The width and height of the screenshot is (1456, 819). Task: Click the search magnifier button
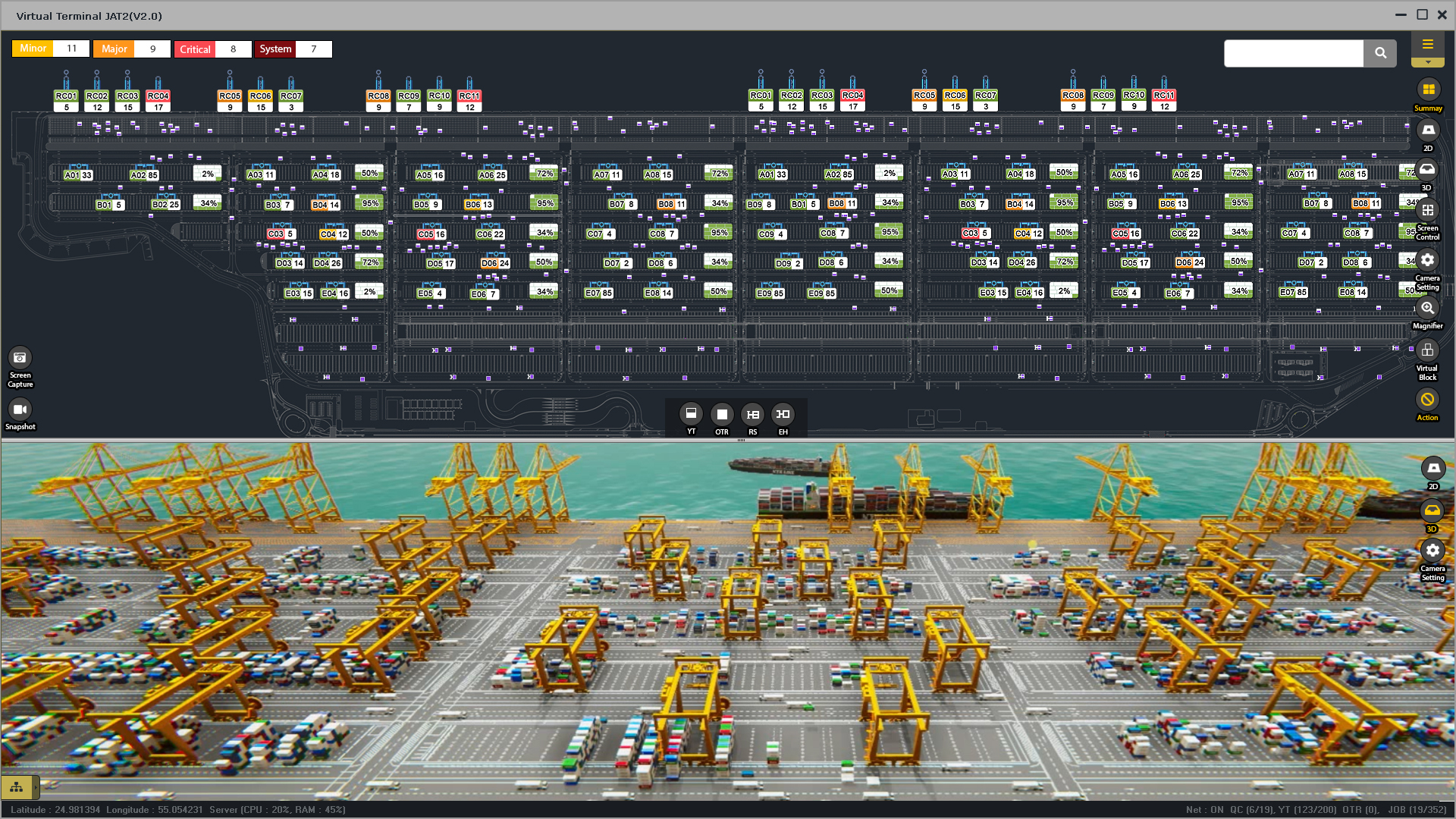1380,53
